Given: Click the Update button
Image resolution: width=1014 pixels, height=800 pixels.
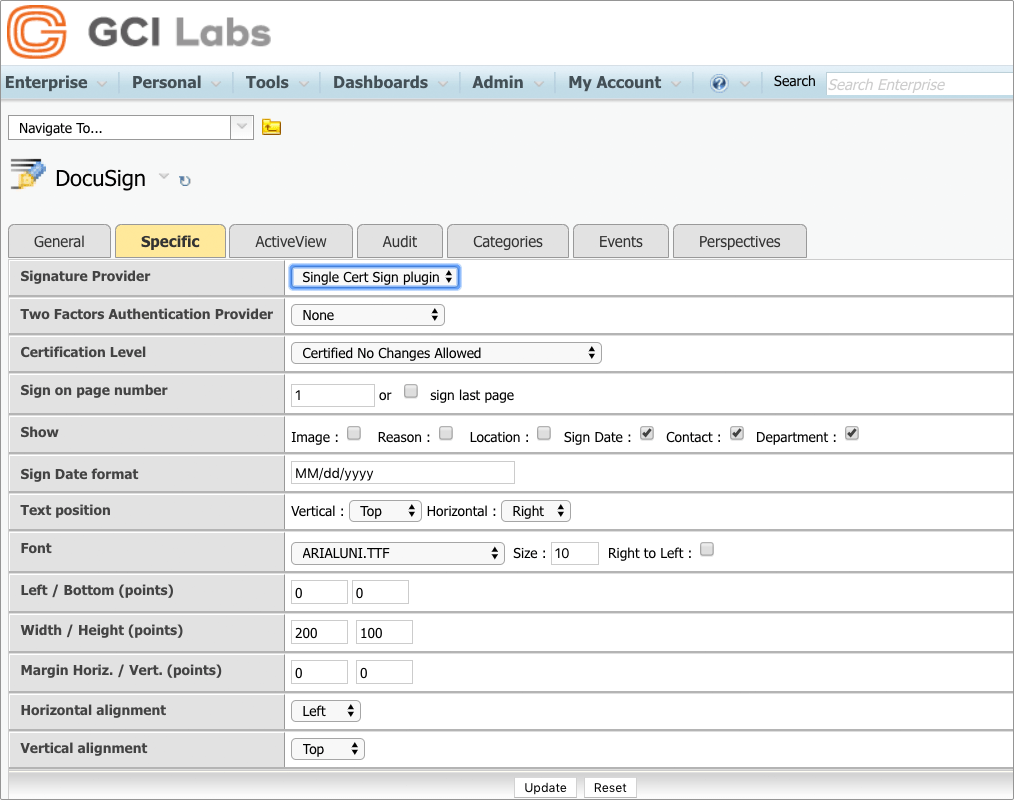Looking at the screenshot, I should click(x=545, y=787).
